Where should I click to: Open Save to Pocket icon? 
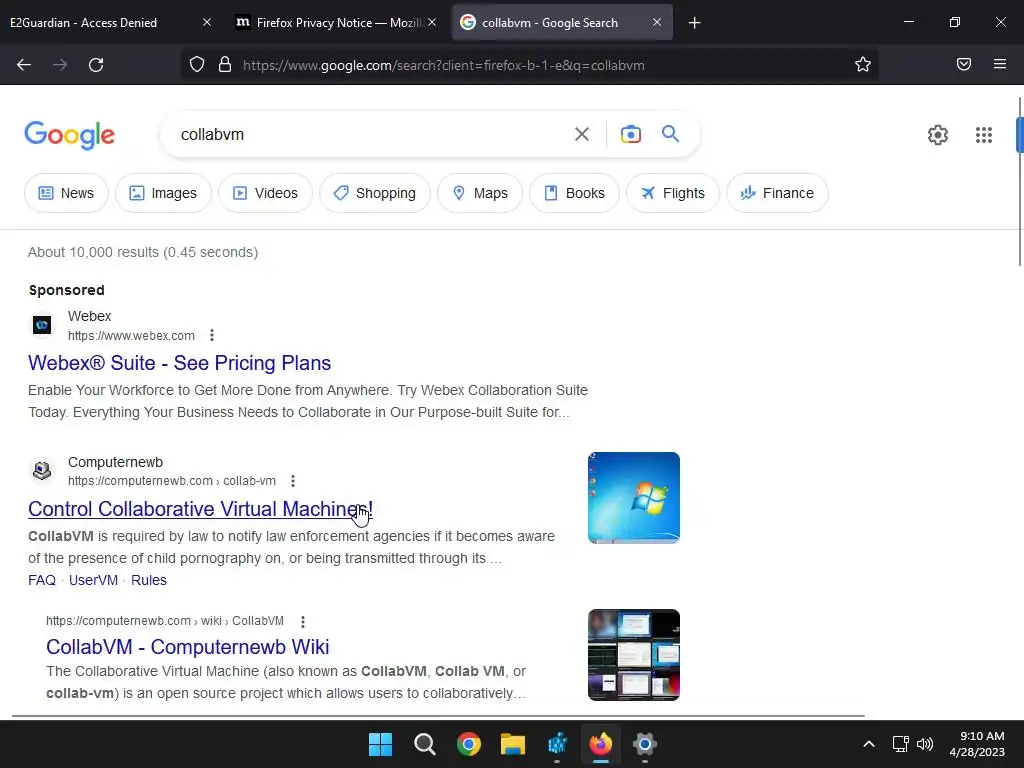coord(964,64)
